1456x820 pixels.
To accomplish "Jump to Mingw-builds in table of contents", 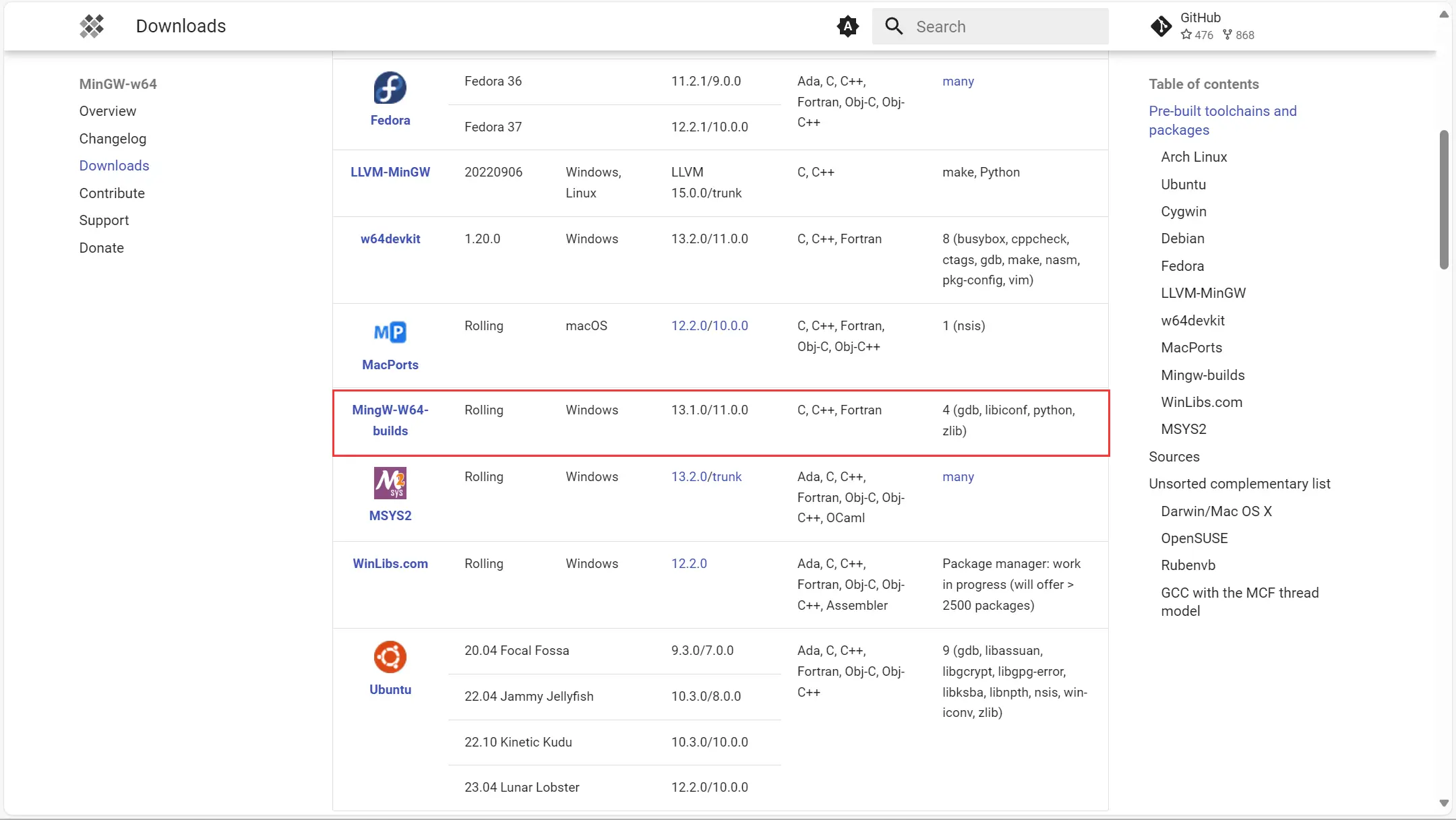I will [1203, 375].
